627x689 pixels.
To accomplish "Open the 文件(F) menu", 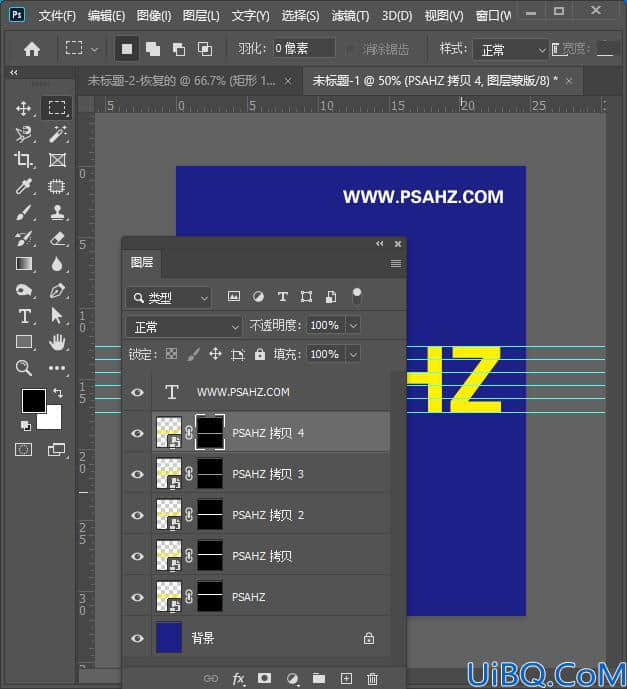I will pyautogui.click(x=57, y=16).
